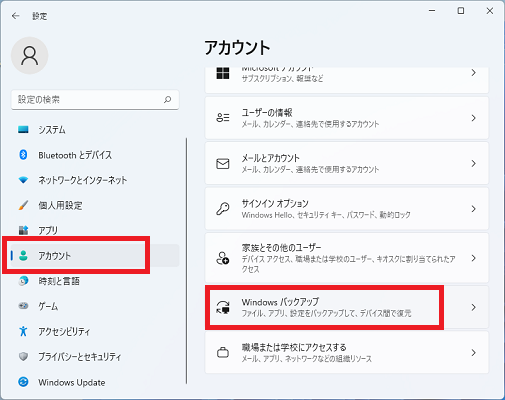Click the アプリ icon in sidebar
The height and width of the screenshot is (400, 505).
[23, 230]
